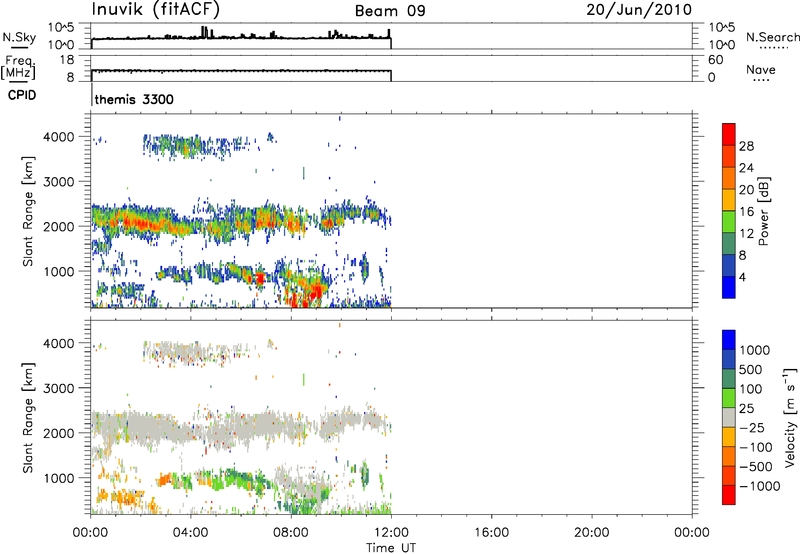The width and height of the screenshot is (800, 554).
Task: Click the orange negative-velocity patch near 03:00 at 1000 km
Action: pyautogui.click(x=164, y=480)
